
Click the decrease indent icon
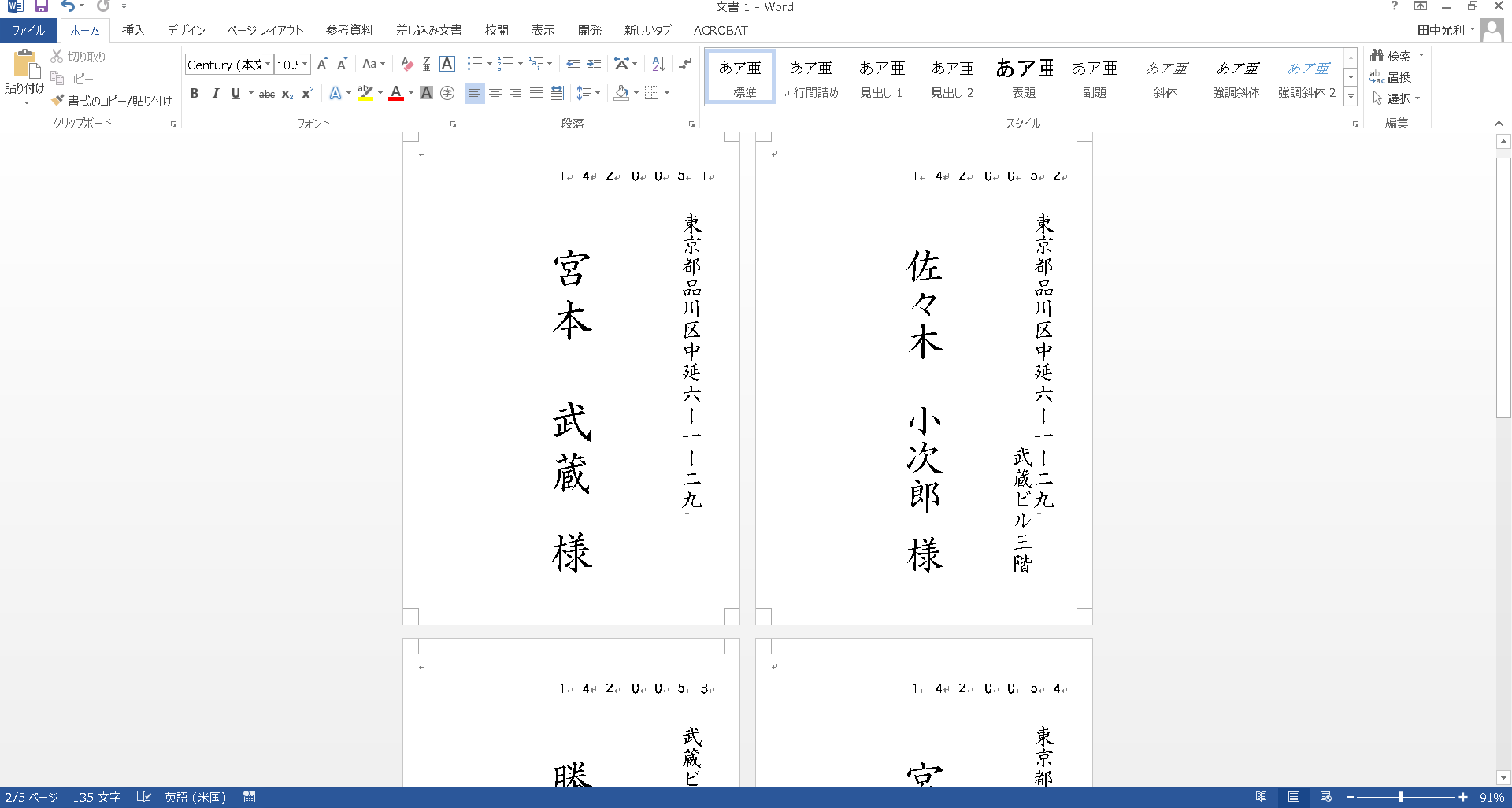point(573,64)
